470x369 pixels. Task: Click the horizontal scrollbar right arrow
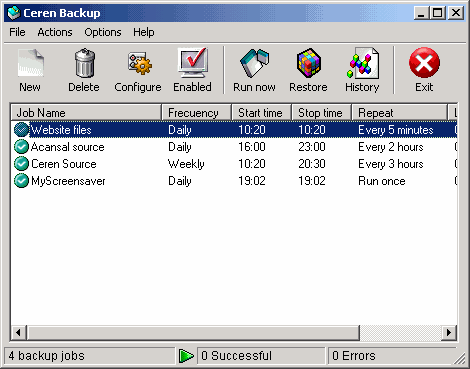(x=449, y=332)
